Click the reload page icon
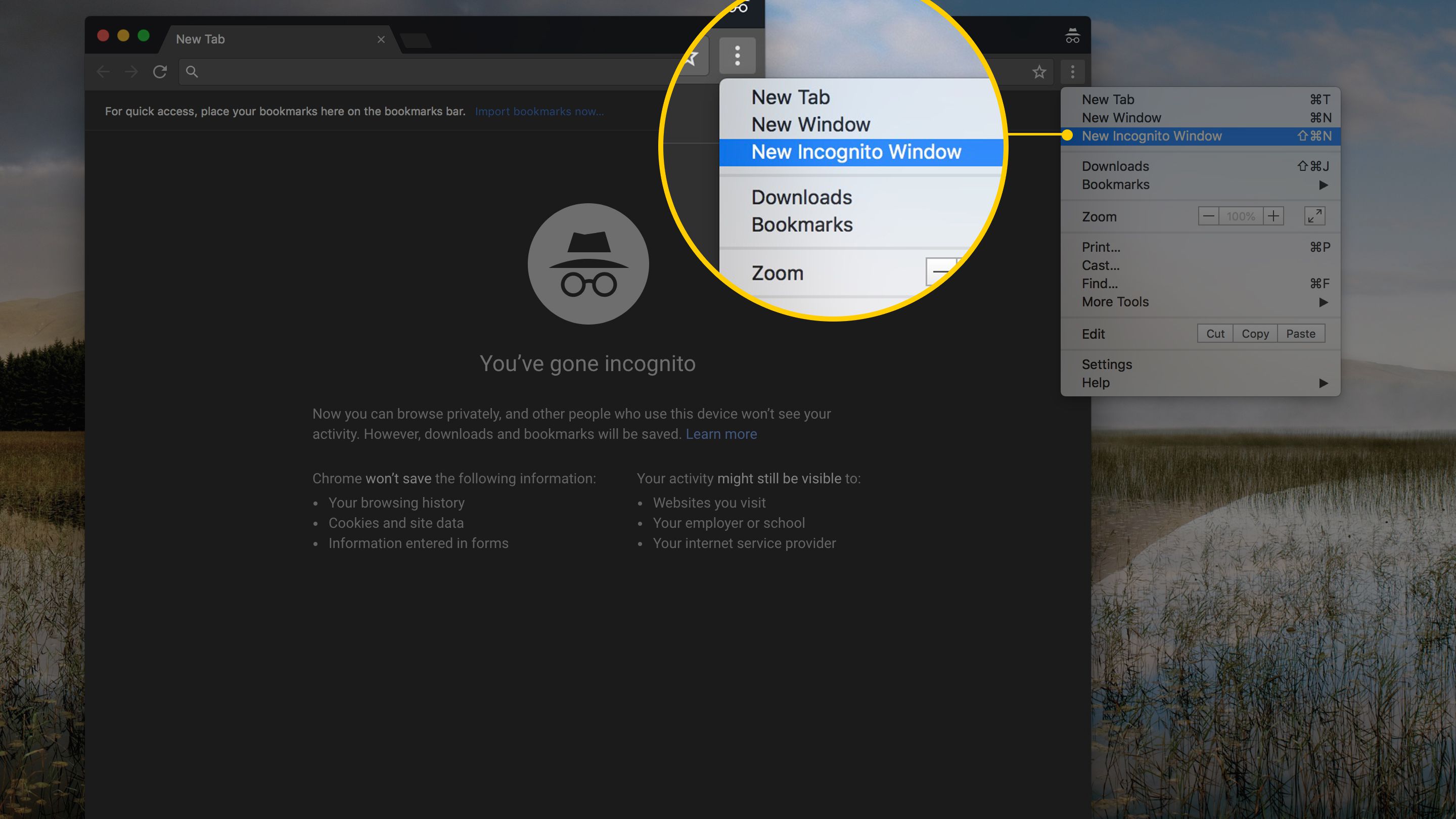 [x=160, y=72]
